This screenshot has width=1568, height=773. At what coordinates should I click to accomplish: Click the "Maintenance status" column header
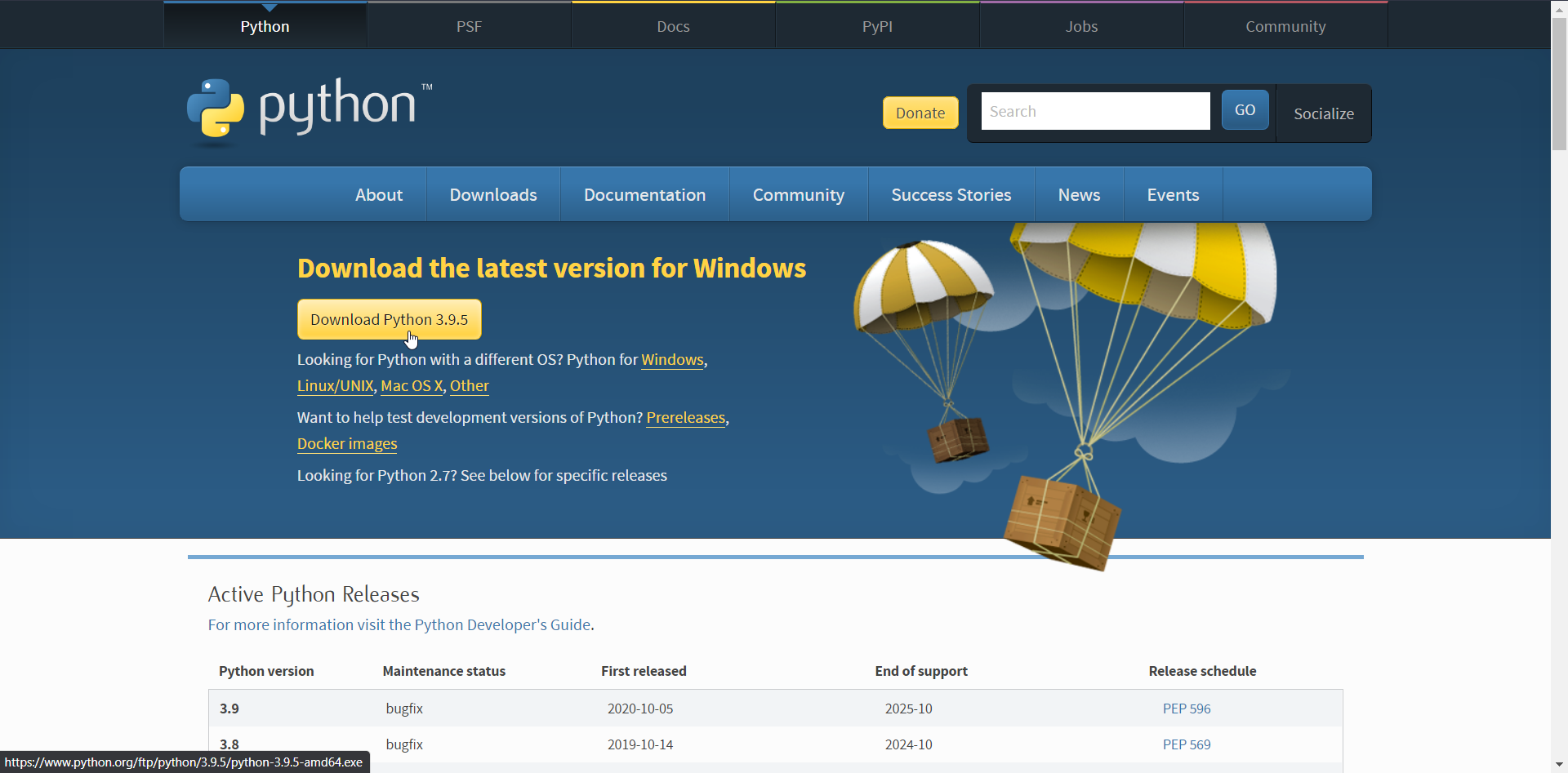(444, 671)
